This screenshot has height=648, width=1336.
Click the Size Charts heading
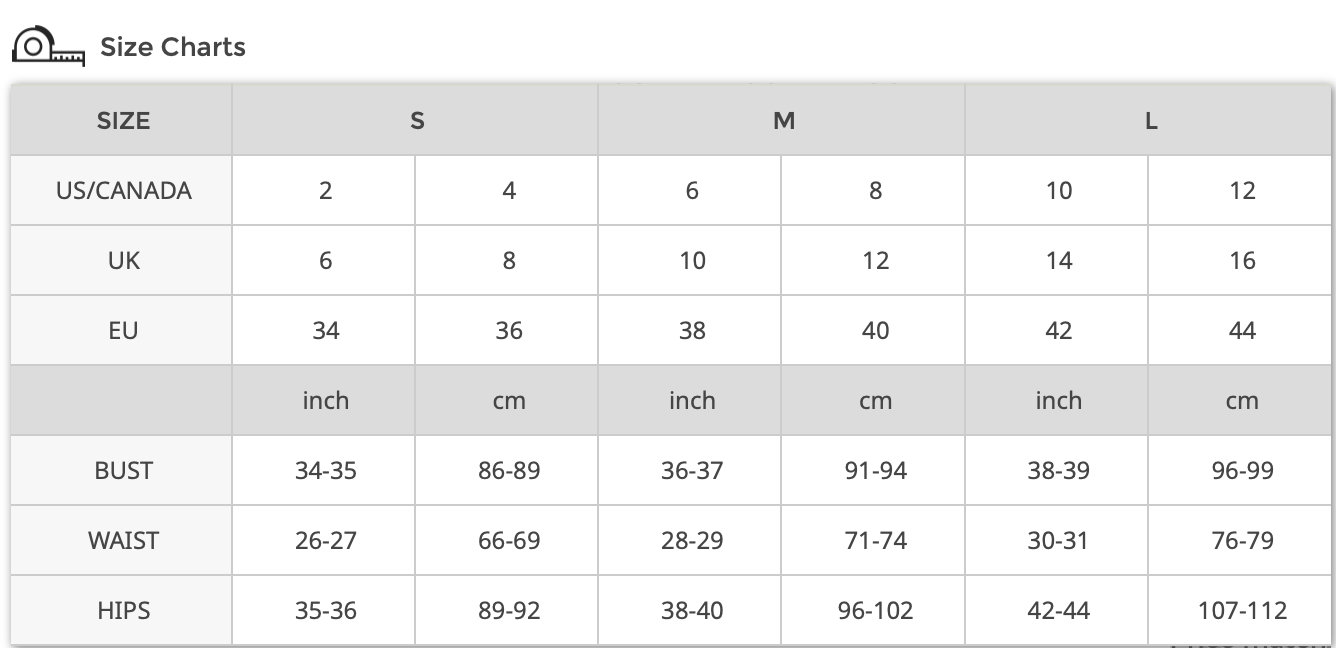pyautogui.click(x=172, y=47)
